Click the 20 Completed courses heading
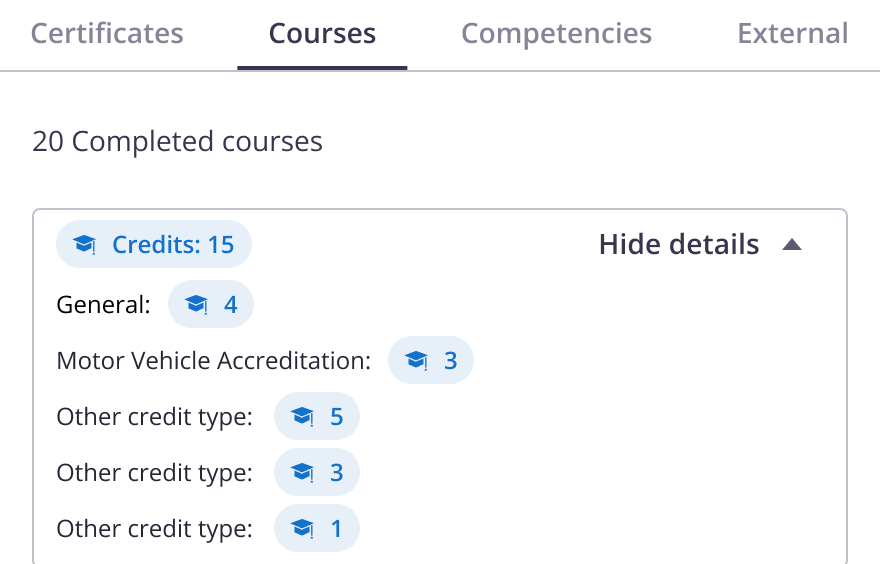Screen dimensions: 880x564 pos(177,141)
